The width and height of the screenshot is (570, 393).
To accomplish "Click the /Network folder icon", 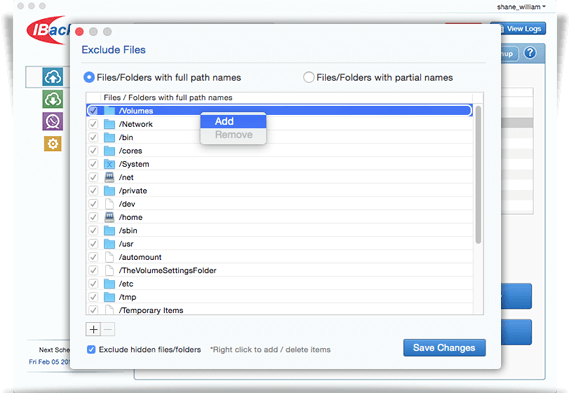I will [109, 124].
